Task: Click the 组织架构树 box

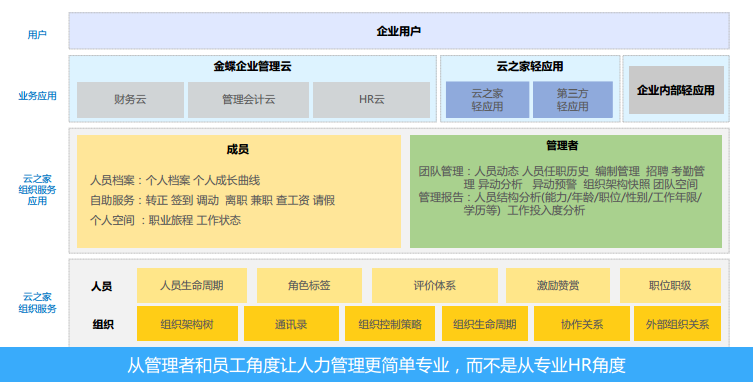Action: coord(187,324)
